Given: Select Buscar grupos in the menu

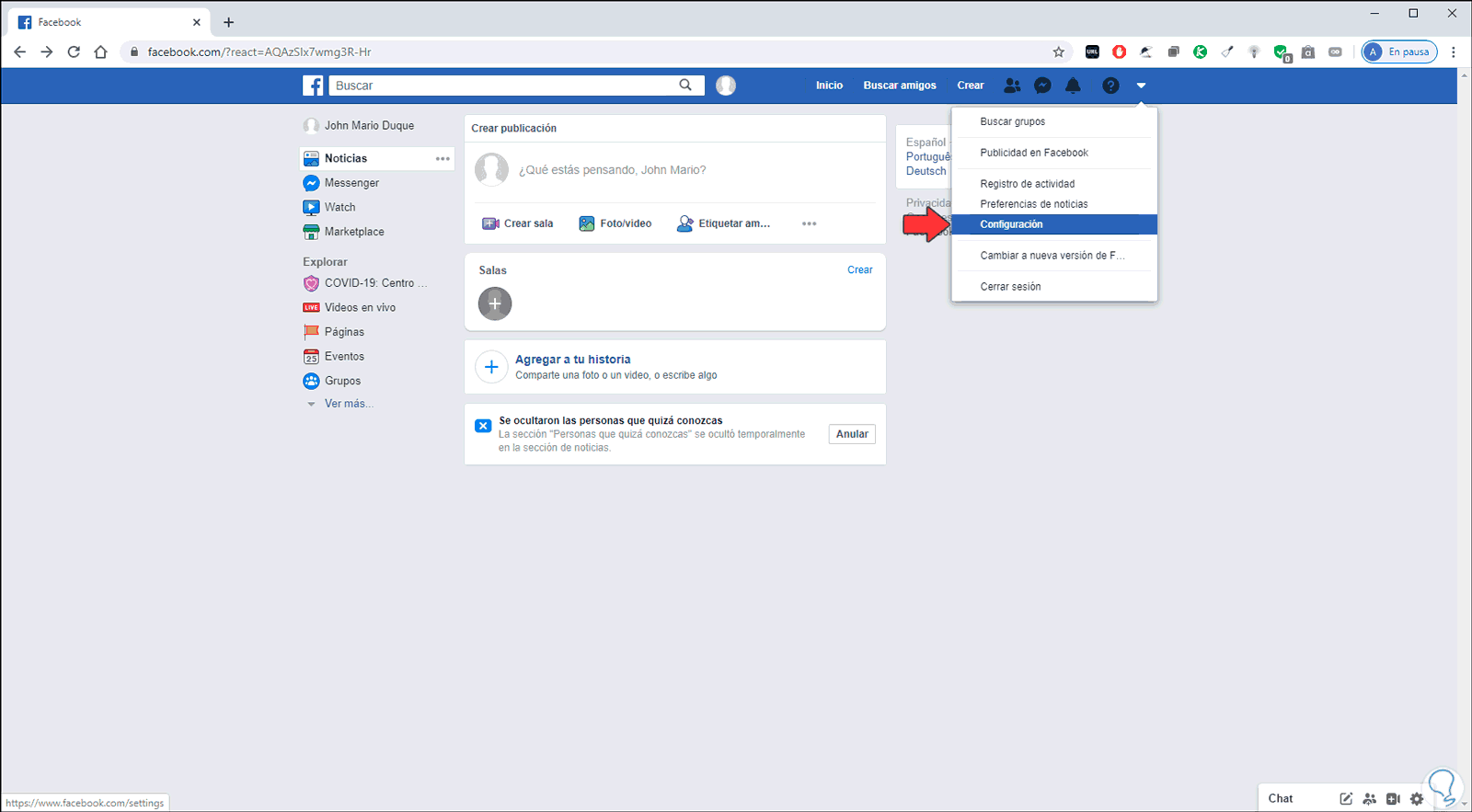Looking at the screenshot, I should click(1054, 121).
